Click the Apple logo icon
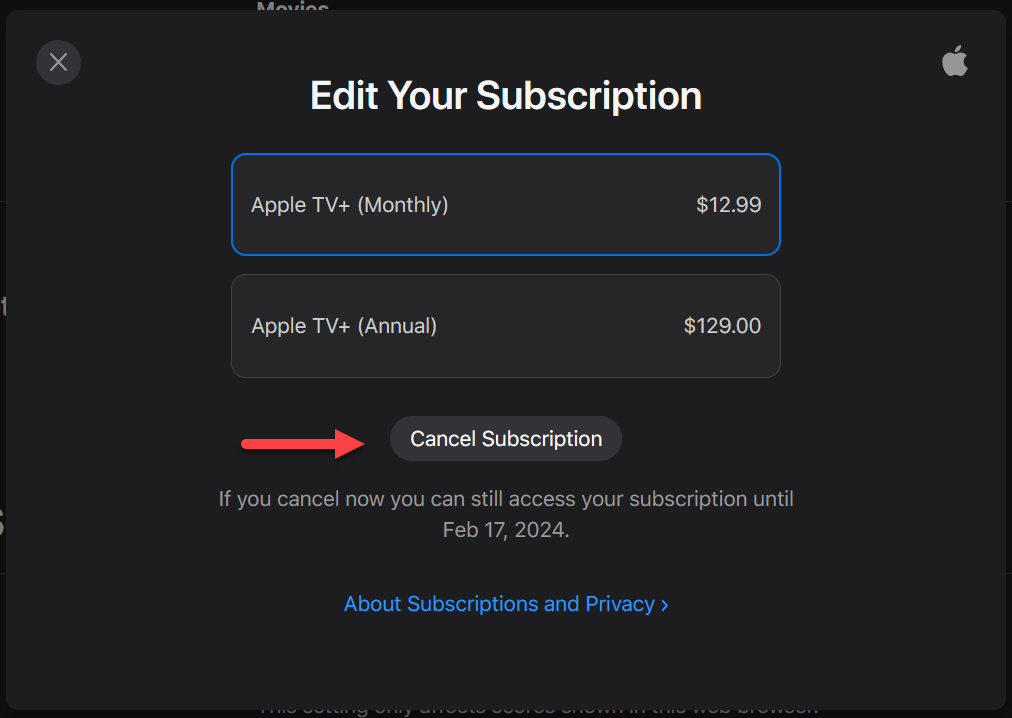 (955, 62)
